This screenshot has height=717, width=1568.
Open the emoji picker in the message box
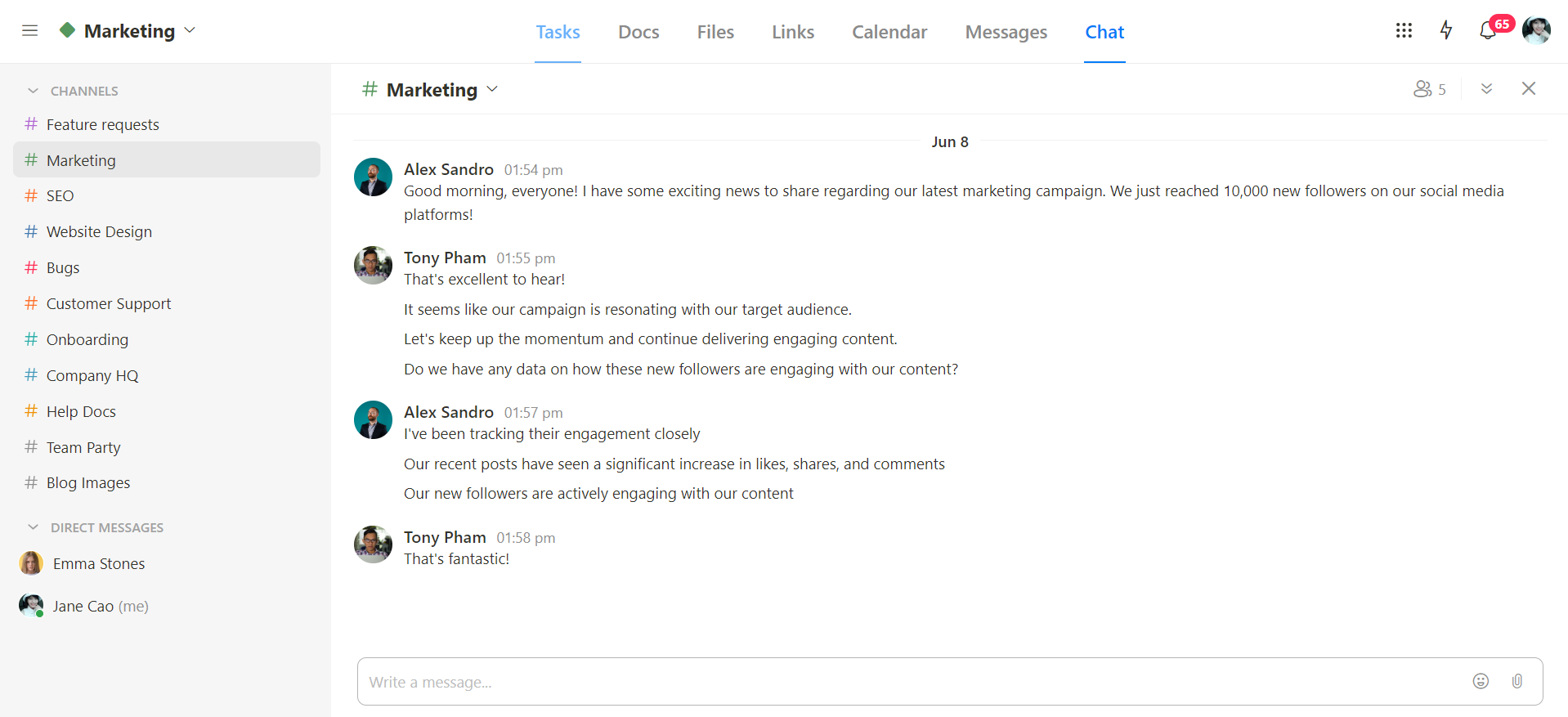[1481, 681]
